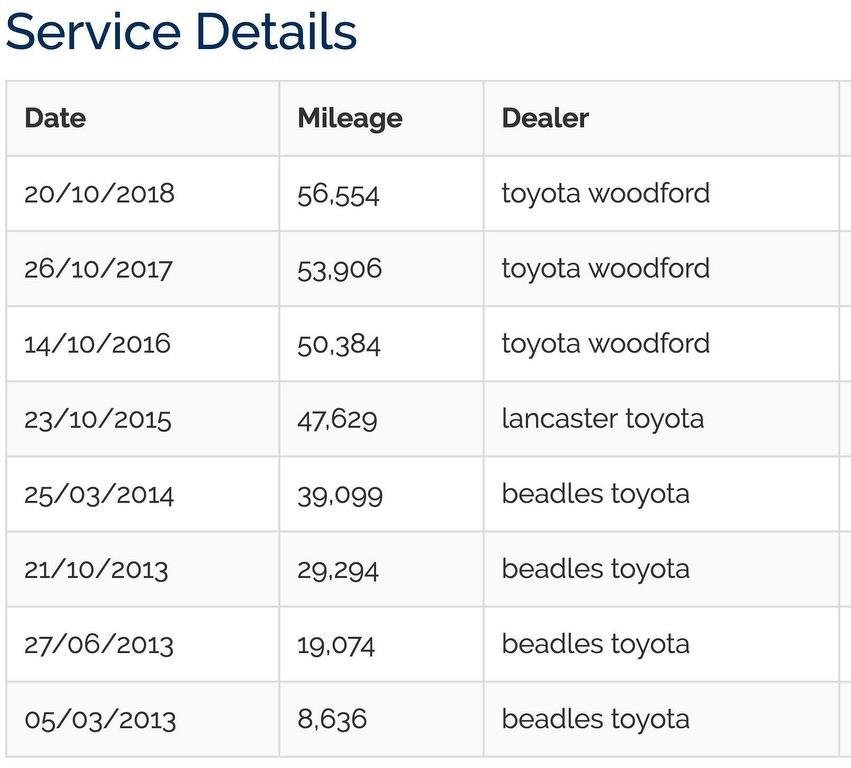Select the Mileage column header
The image size is (851, 768).
pyautogui.click(x=350, y=119)
